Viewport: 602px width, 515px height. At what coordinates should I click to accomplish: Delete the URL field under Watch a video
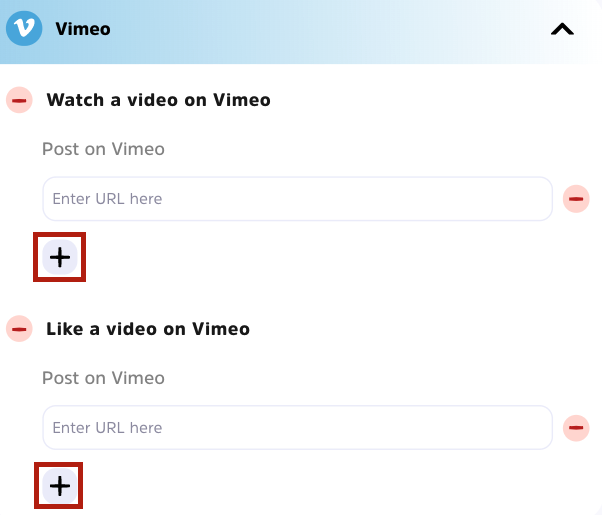pyautogui.click(x=576, y=199)
